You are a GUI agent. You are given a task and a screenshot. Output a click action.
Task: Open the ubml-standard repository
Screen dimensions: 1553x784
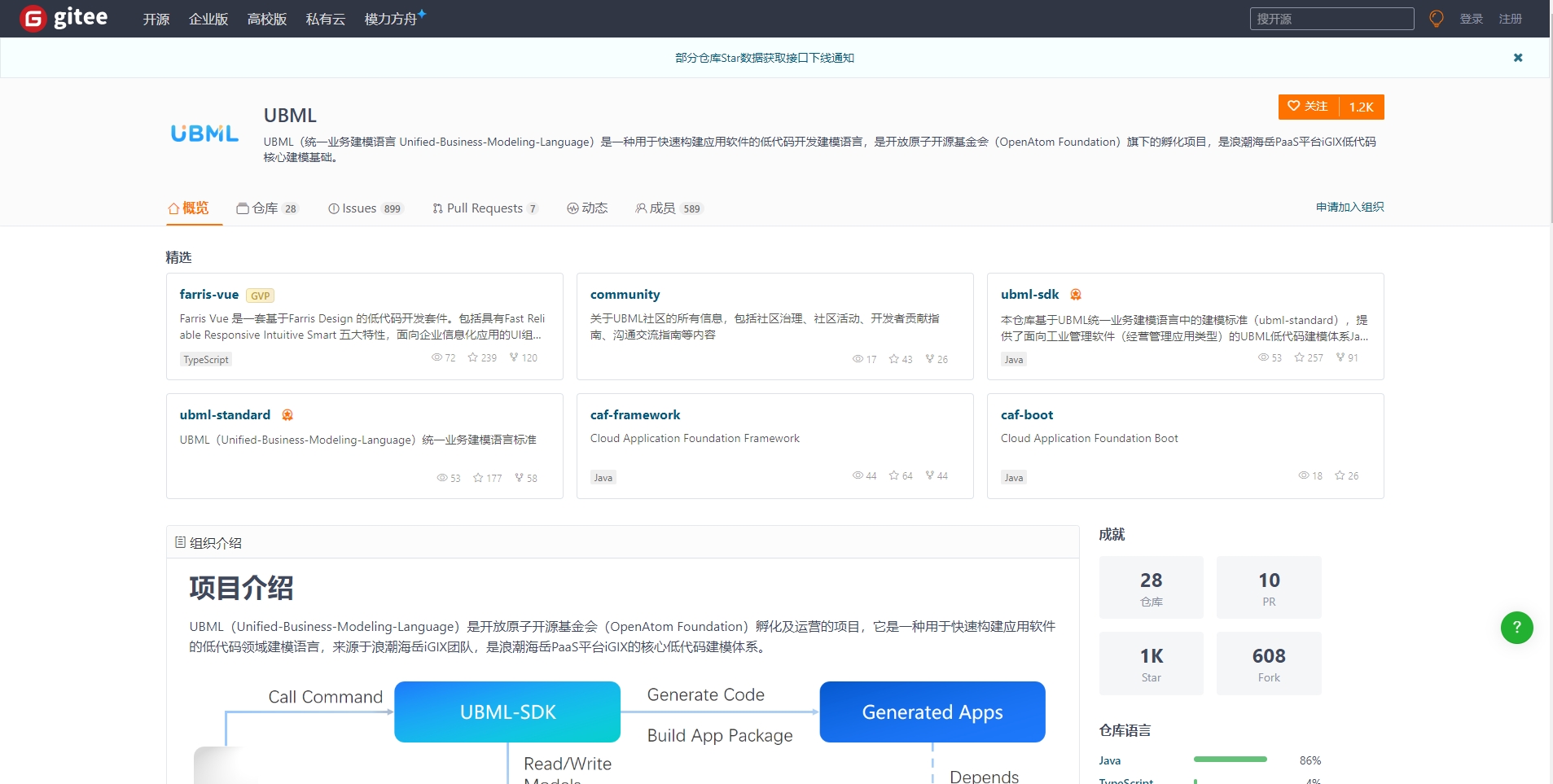(225, 415)
